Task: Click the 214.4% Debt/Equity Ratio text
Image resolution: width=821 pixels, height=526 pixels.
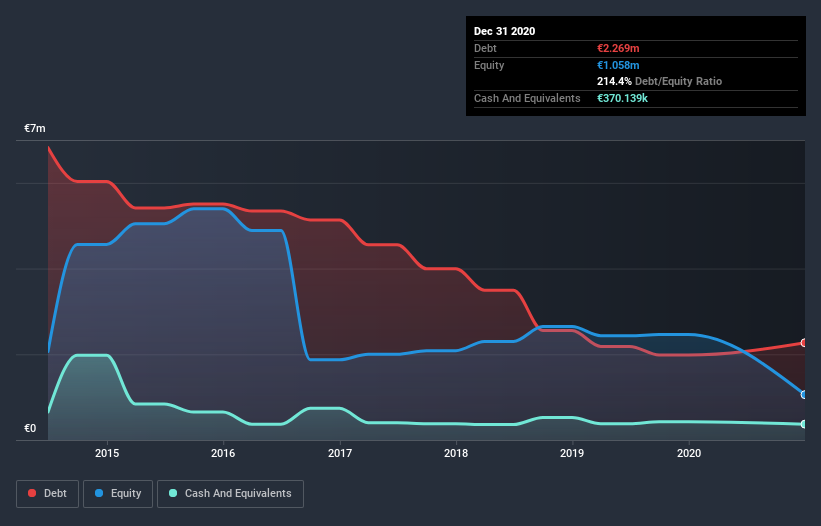Action: click(x=659, y=82)
